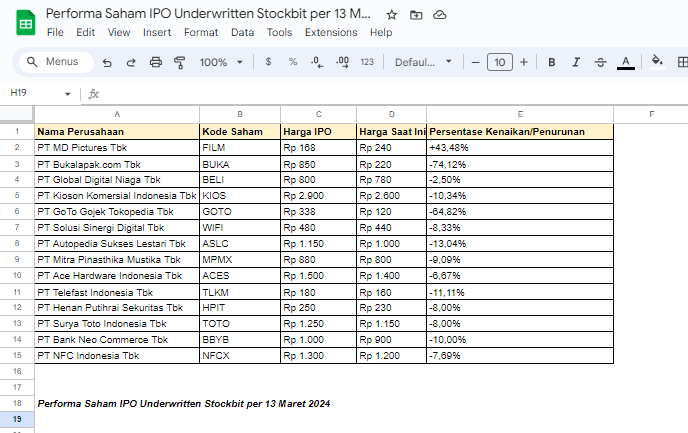Image resolution: width=688 pixels, height=433 pixels.
Task: Star this document as favorite
Action: click(392, 15)
